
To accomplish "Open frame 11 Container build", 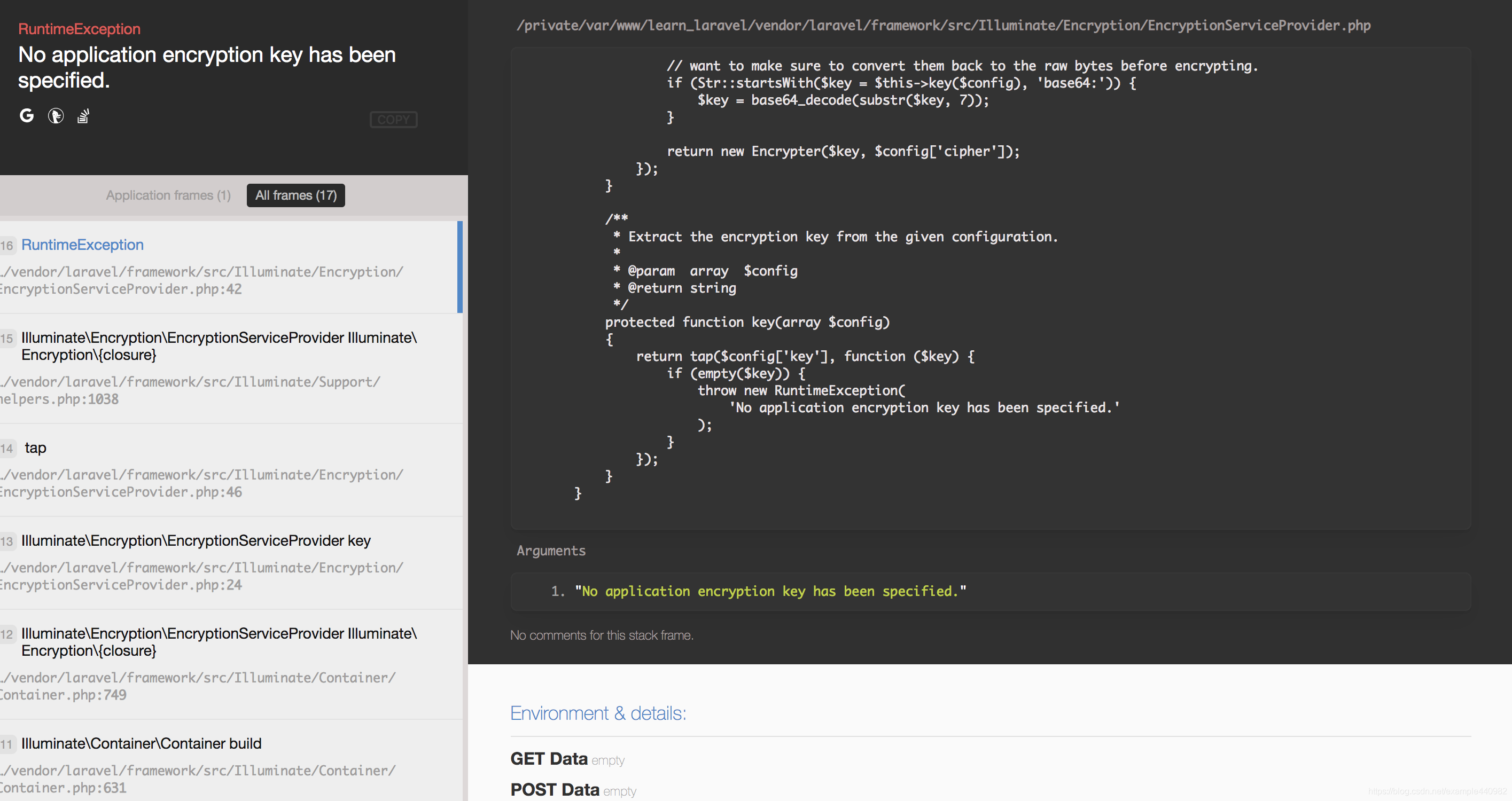I will (x=141, y=743).
